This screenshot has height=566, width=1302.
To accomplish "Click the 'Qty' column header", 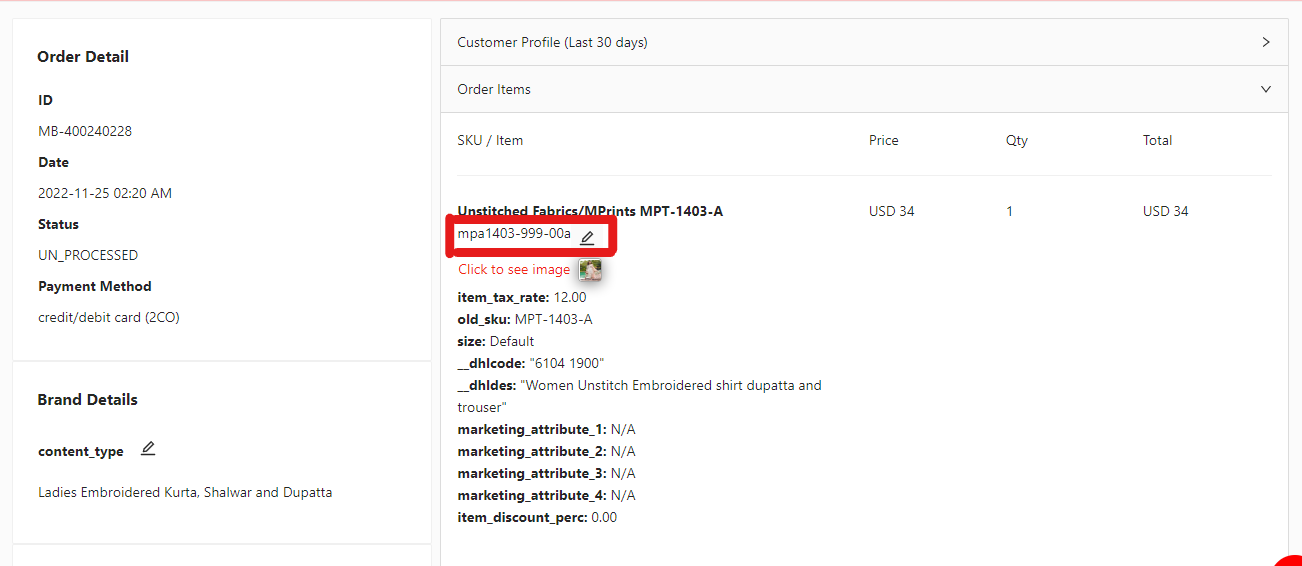I will click(1016, 140).
